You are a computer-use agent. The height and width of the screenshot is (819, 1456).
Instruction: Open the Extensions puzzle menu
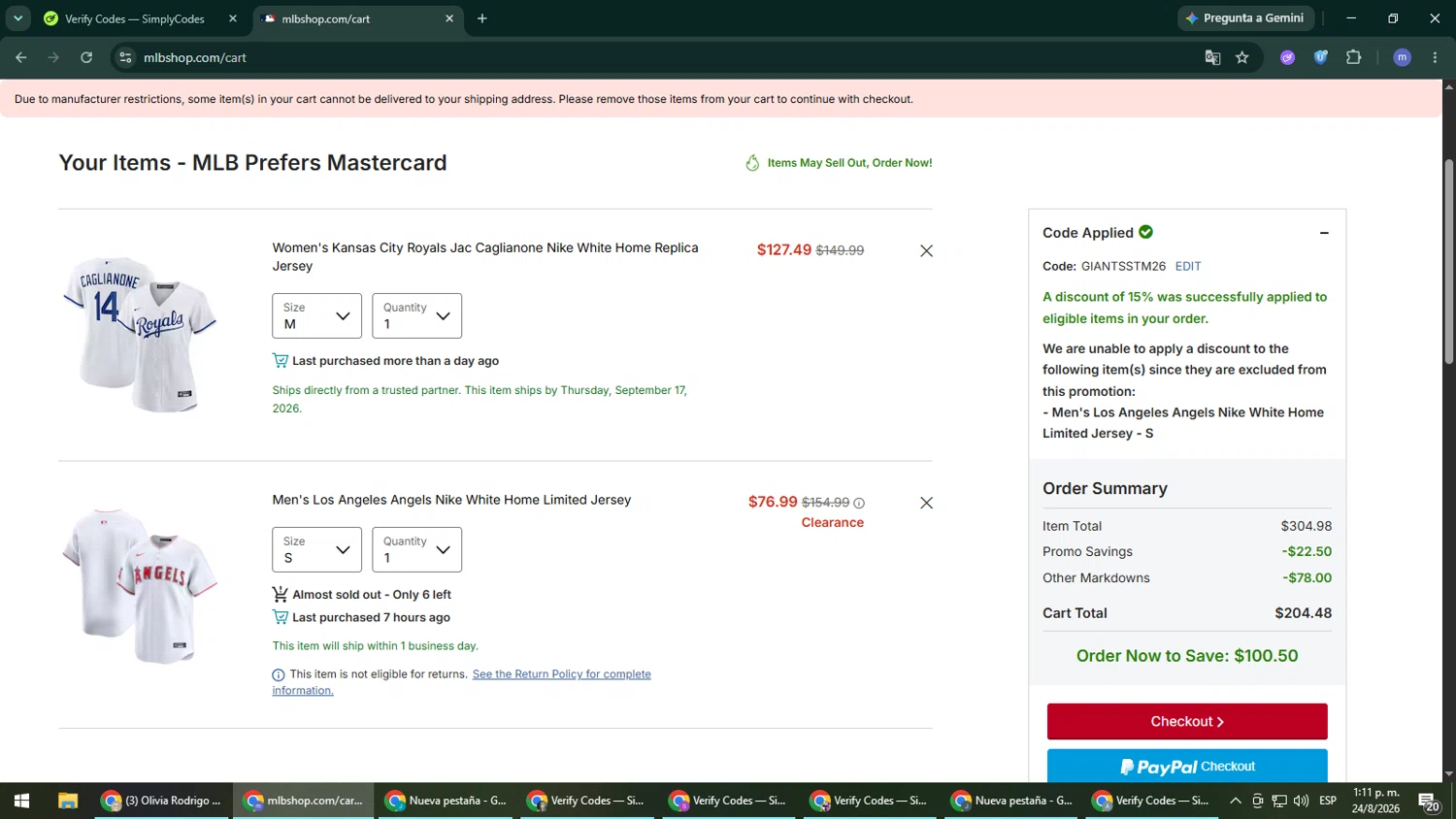[x=1353, y=57]
